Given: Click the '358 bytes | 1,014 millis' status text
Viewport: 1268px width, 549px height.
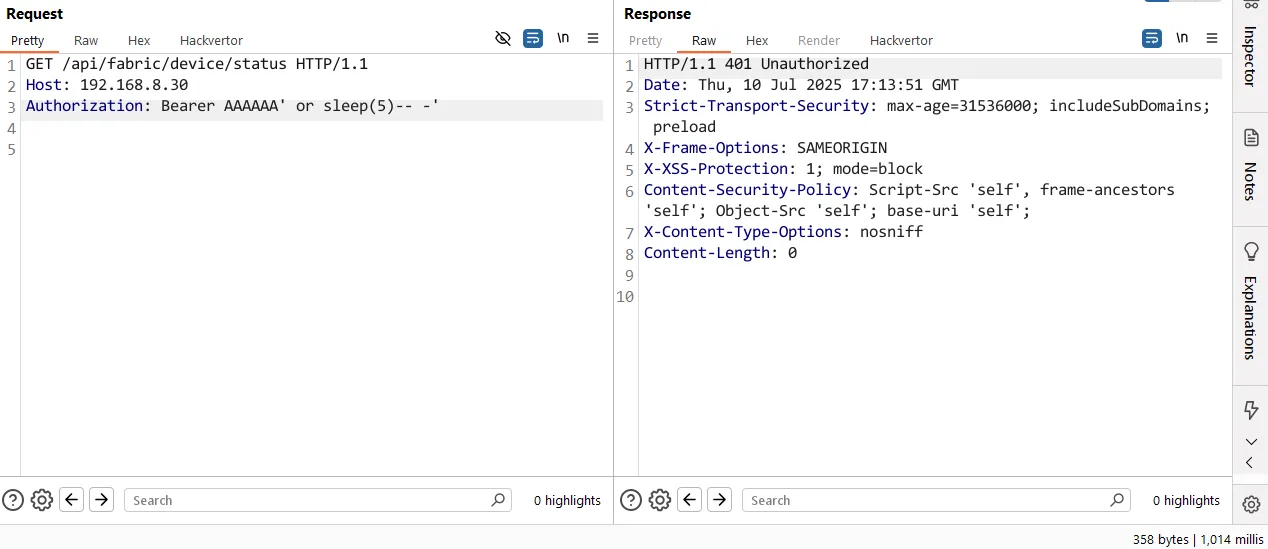Looking at the screenshot, I should 1198,539.
